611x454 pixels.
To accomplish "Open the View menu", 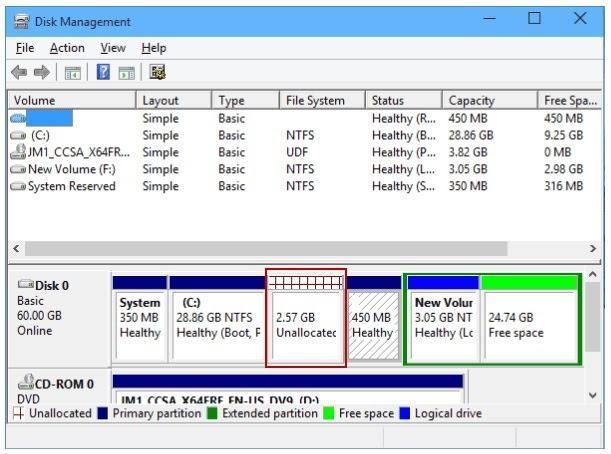I will (112, 48).
